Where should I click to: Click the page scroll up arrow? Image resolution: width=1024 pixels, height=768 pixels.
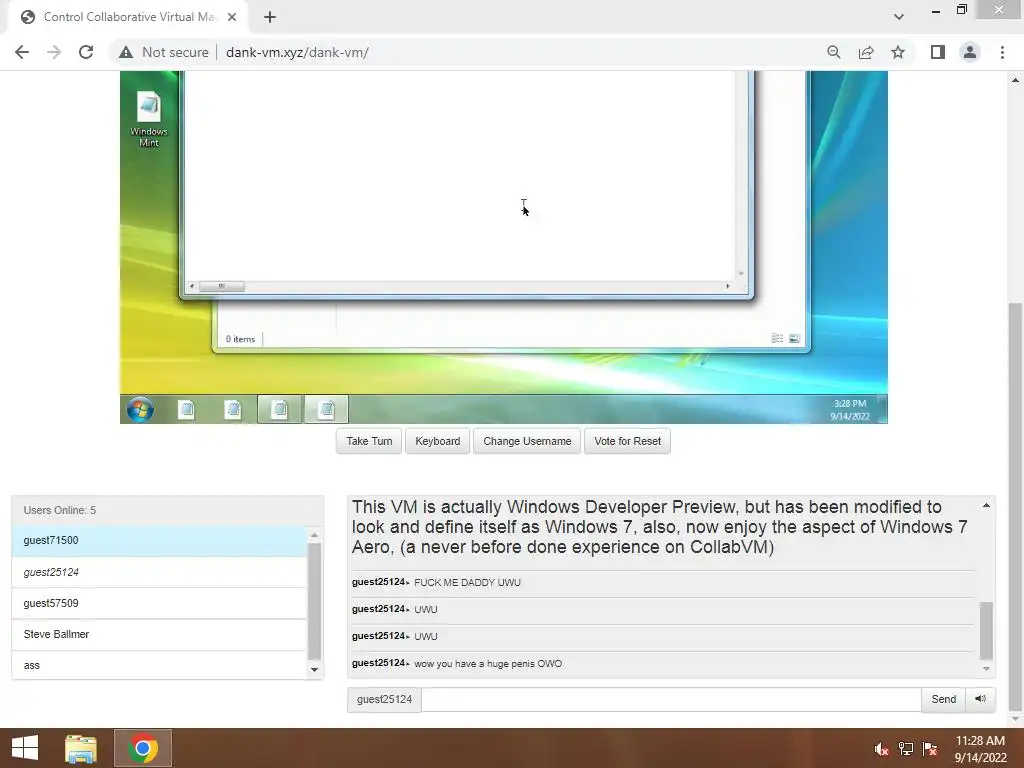click(1015, 80)
